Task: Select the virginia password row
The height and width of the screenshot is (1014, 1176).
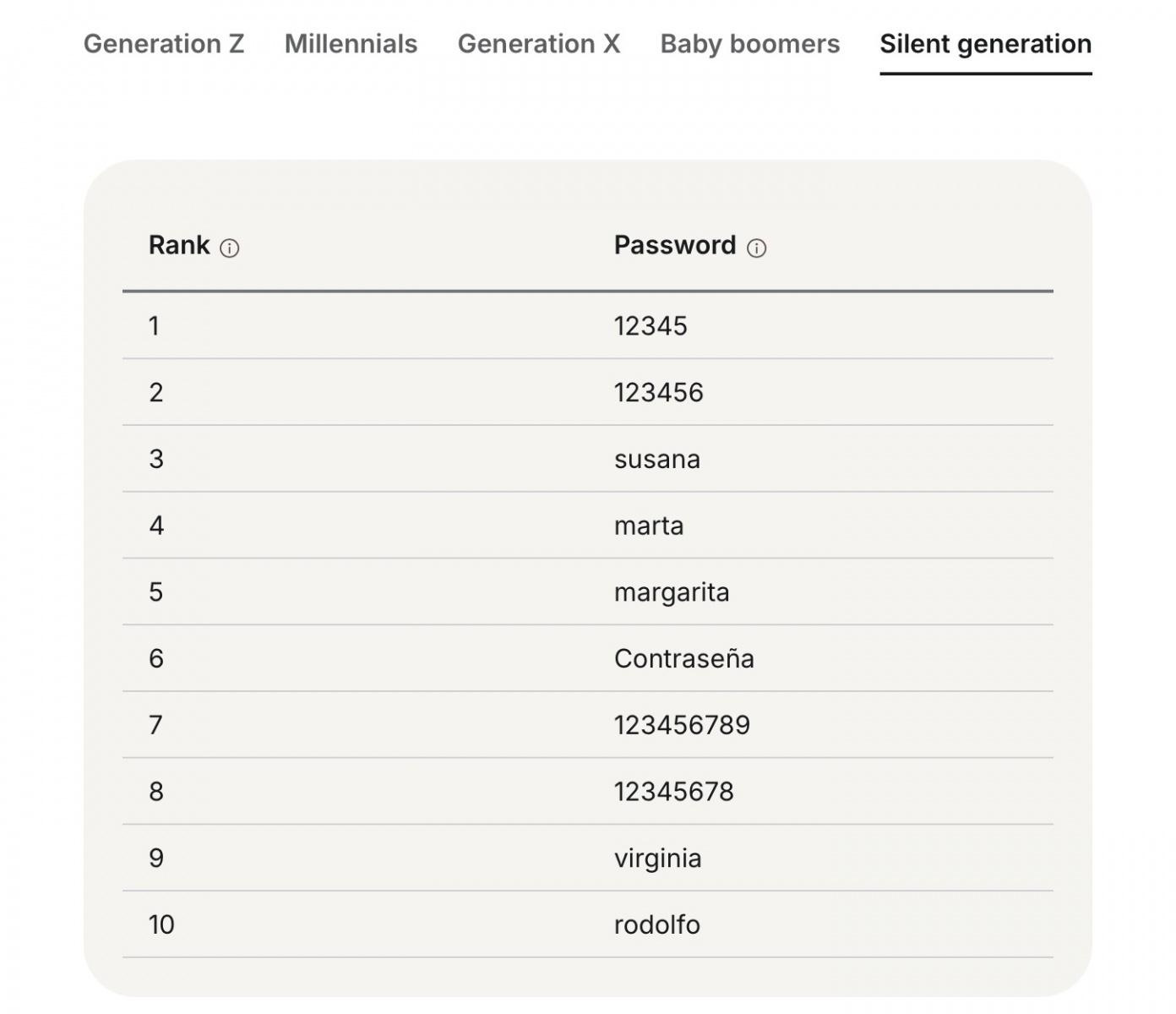Action: [x=657, y=859]
